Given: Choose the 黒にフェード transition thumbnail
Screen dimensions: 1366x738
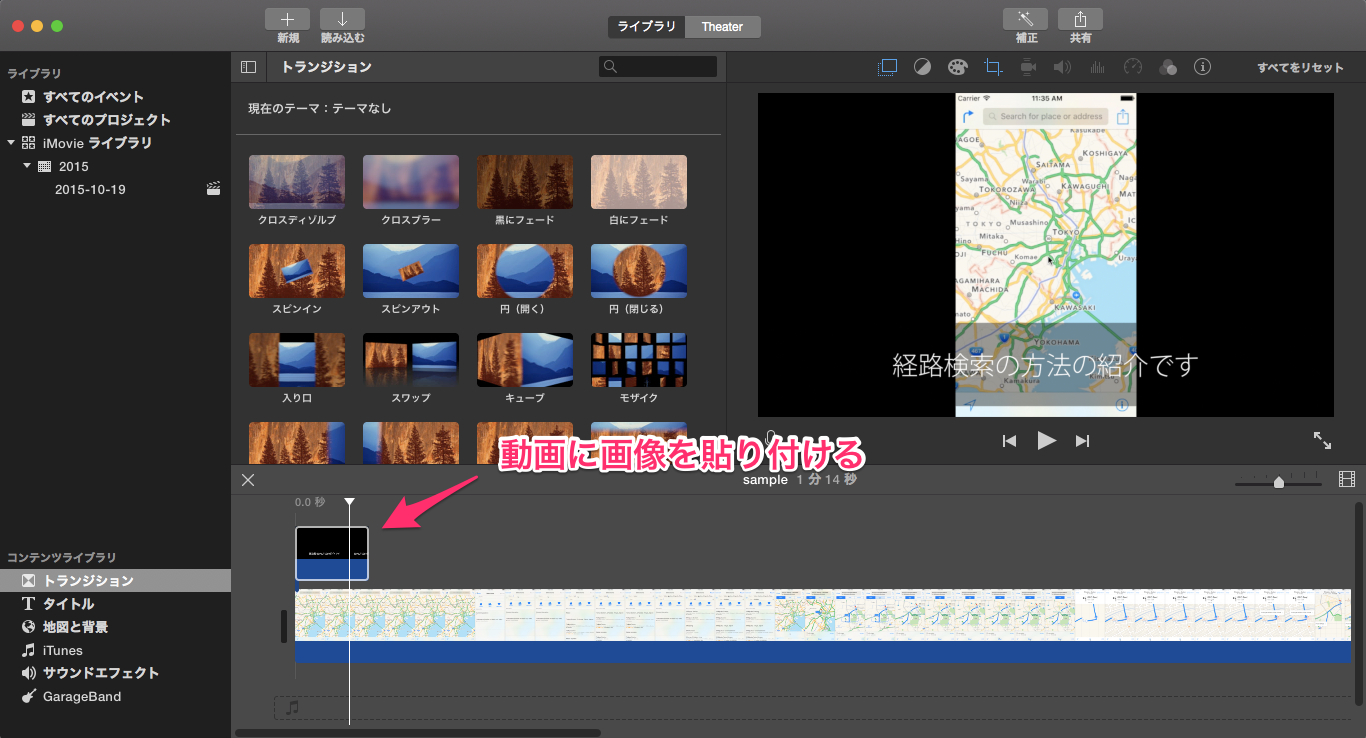Looking at the screenshot, I should coord(525,182).
